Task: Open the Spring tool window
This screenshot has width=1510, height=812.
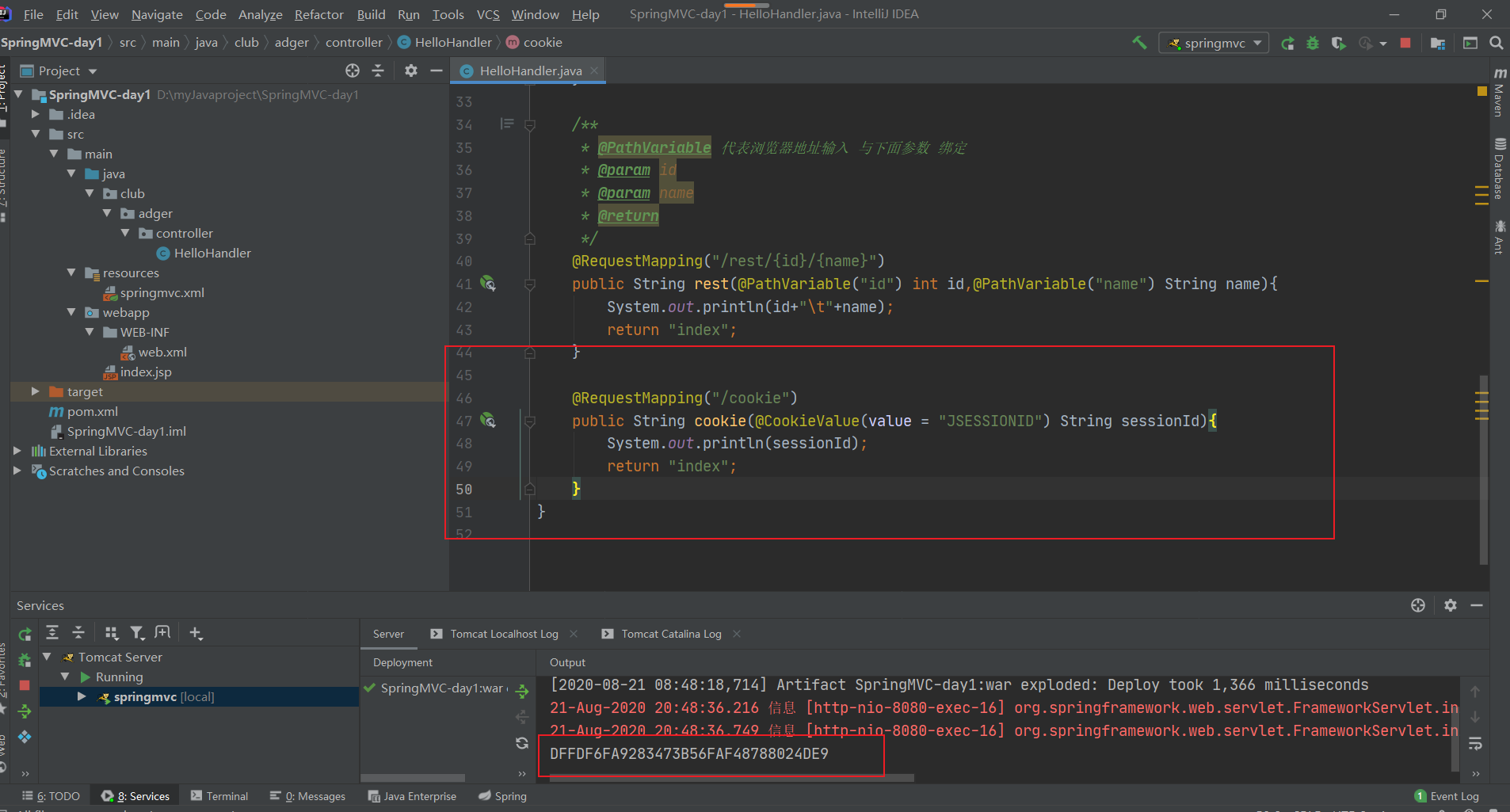Action: (x=502, y=796)
